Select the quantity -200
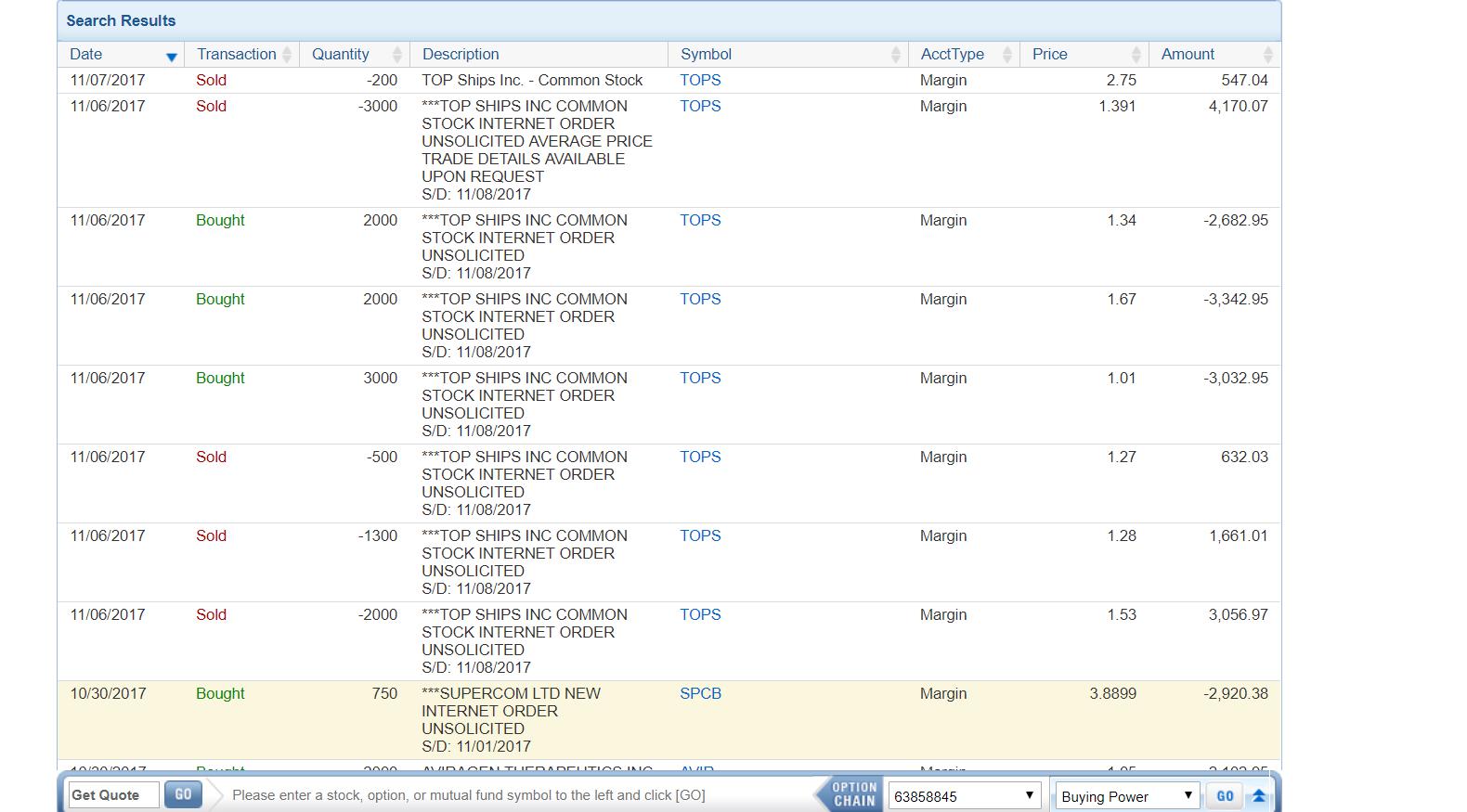The image size is (1467, 812). 382,81
